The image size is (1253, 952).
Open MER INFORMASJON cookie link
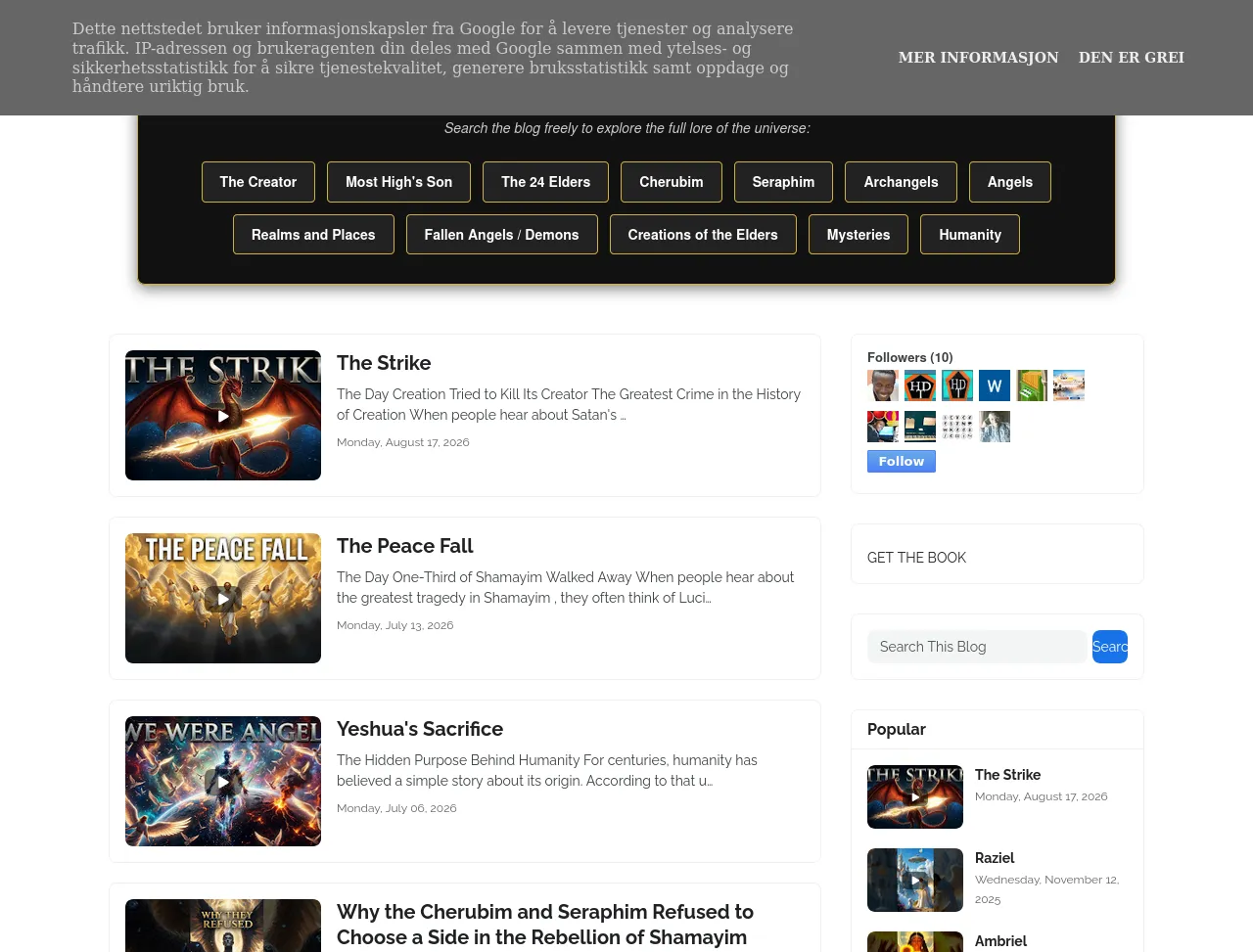(978, 58)
